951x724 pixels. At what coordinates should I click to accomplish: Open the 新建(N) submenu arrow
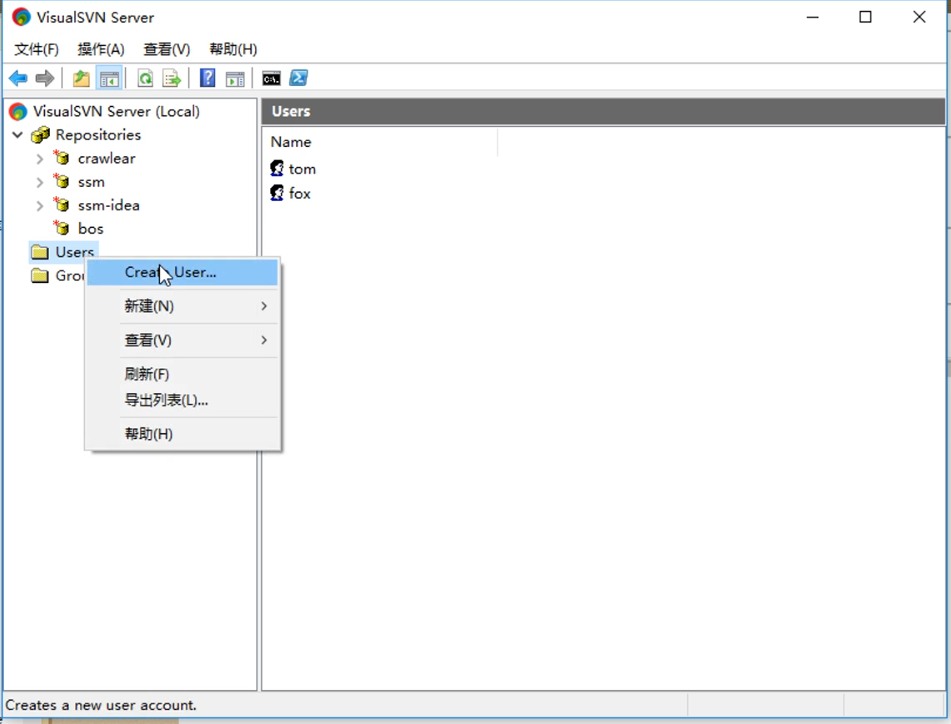[x=264, y=306]
